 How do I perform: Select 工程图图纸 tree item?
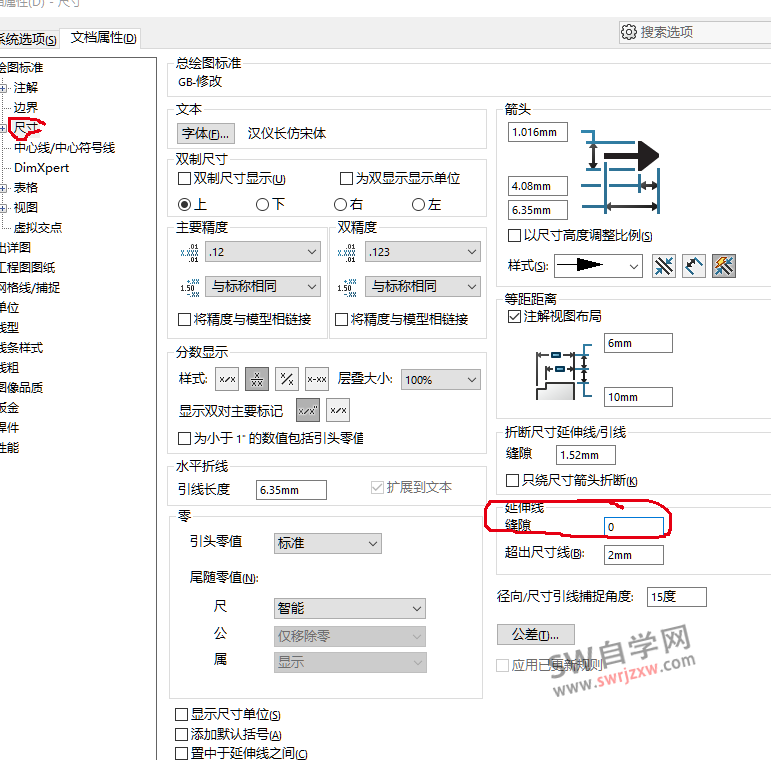click(27, 267)
